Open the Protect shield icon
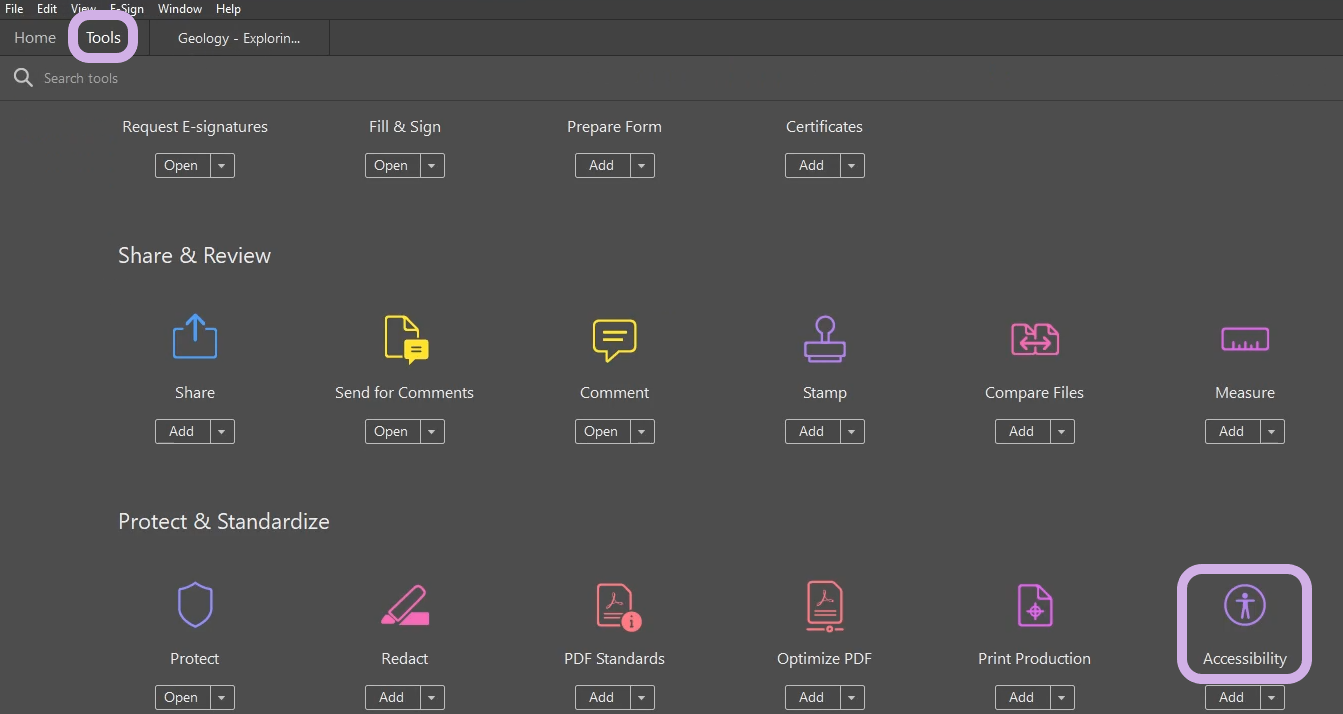Screen dimensions: 1343x714 click(195, 605)
